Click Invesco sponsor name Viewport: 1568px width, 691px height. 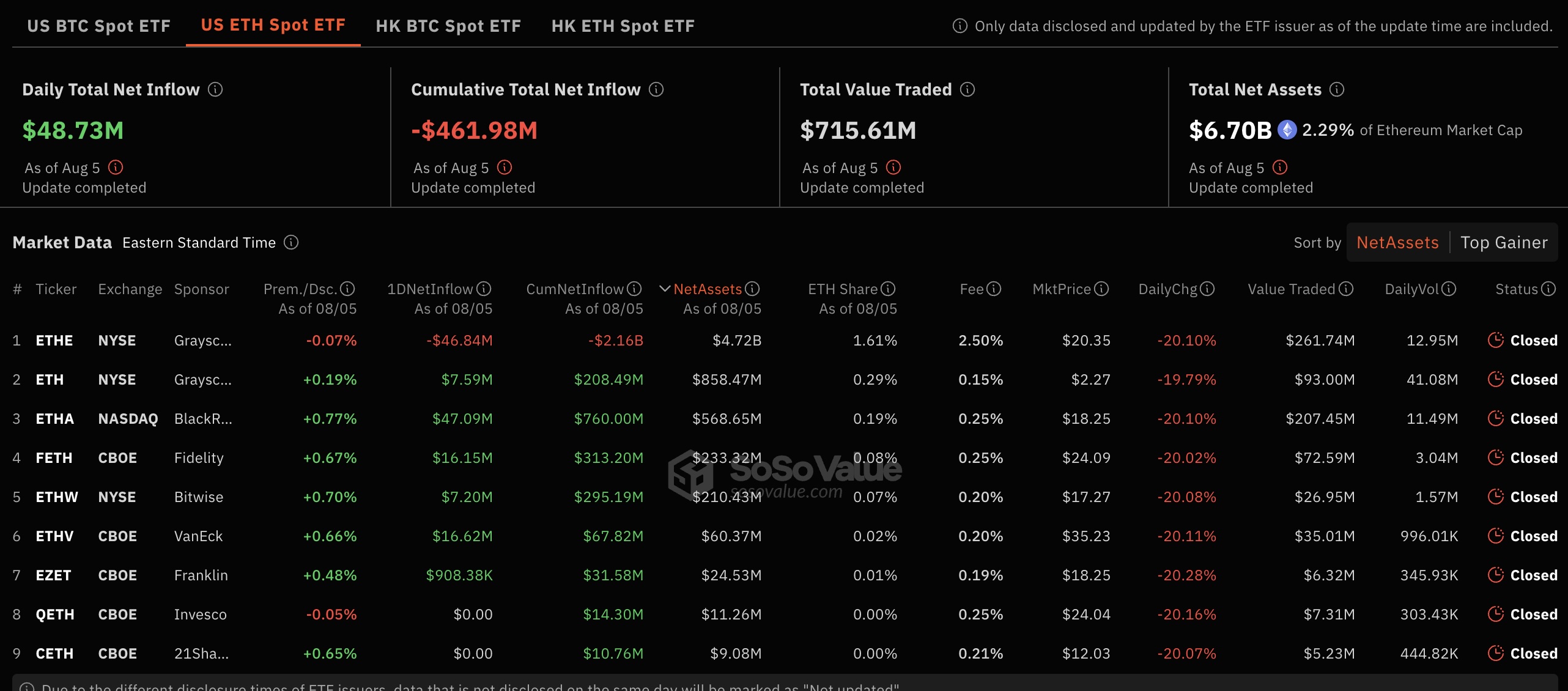click(x=201, y=615)
